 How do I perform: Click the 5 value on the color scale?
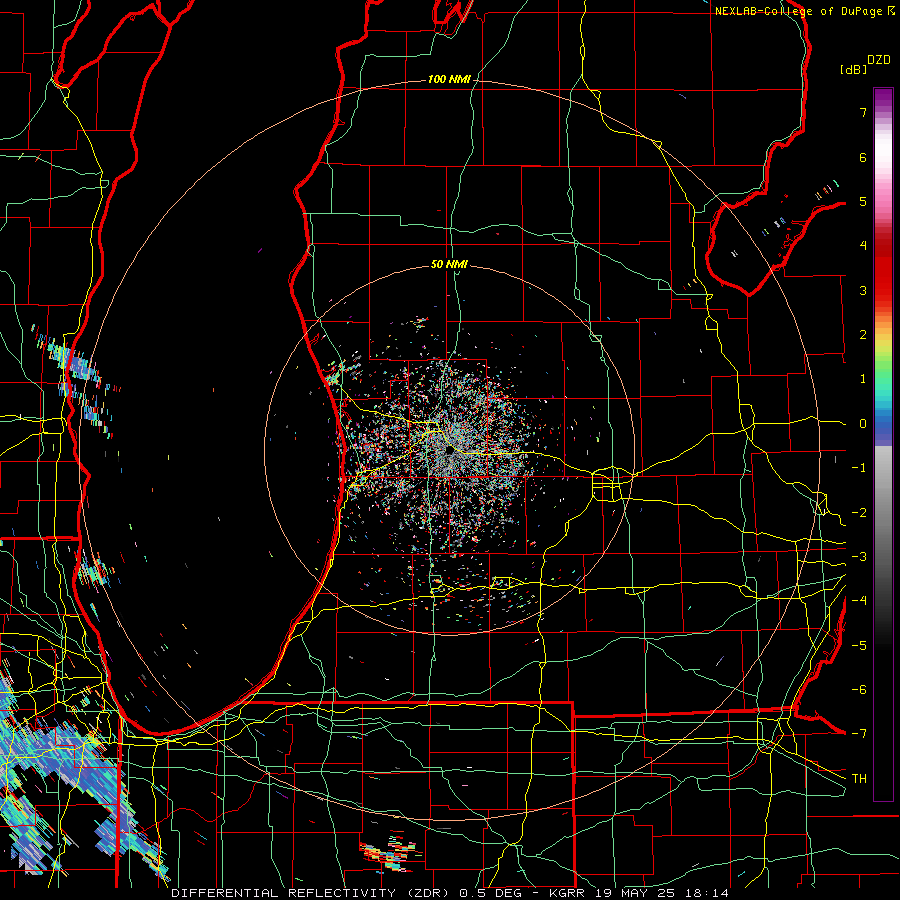tap(863, 201)
